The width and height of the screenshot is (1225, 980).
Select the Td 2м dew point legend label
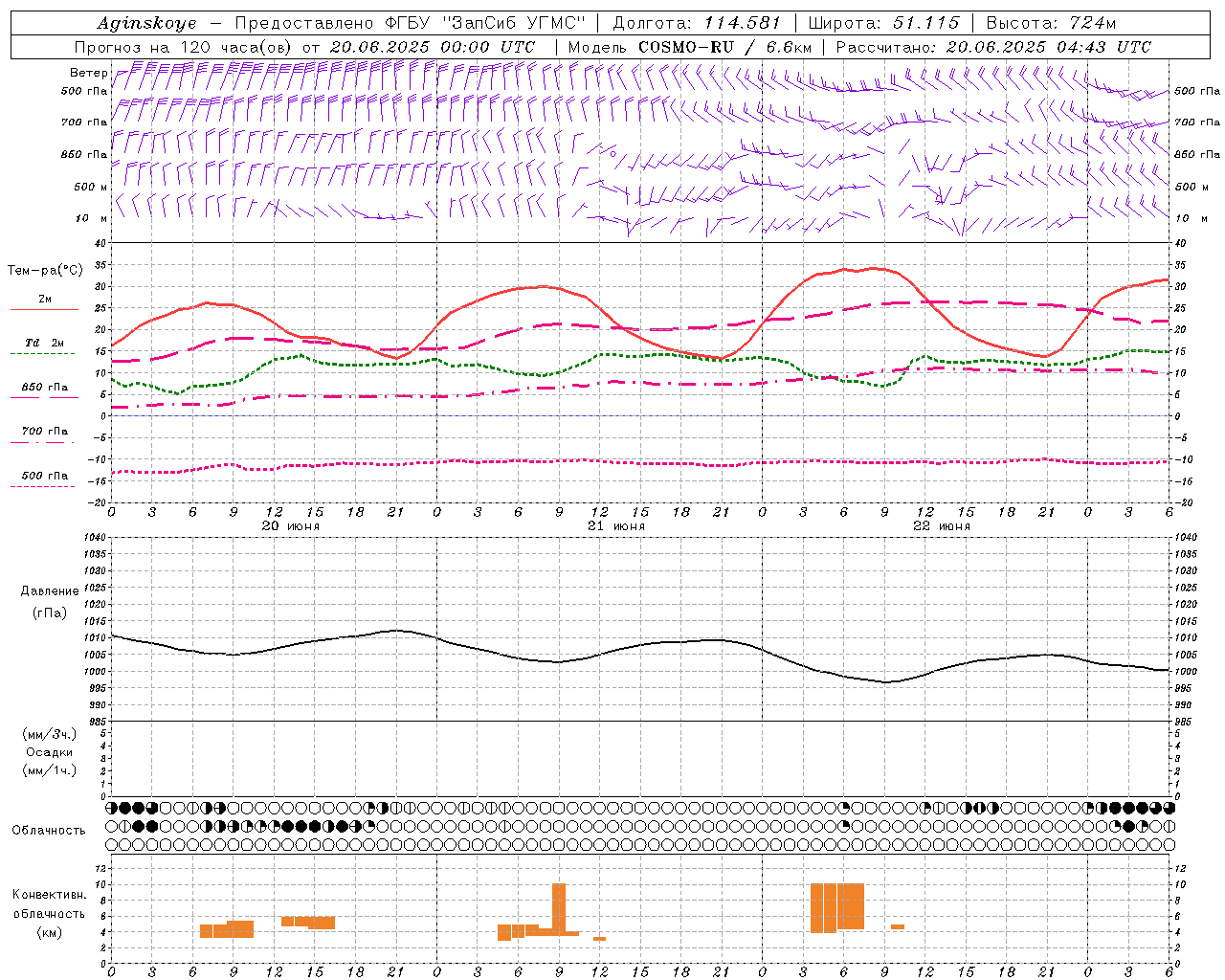click(45, 343)
